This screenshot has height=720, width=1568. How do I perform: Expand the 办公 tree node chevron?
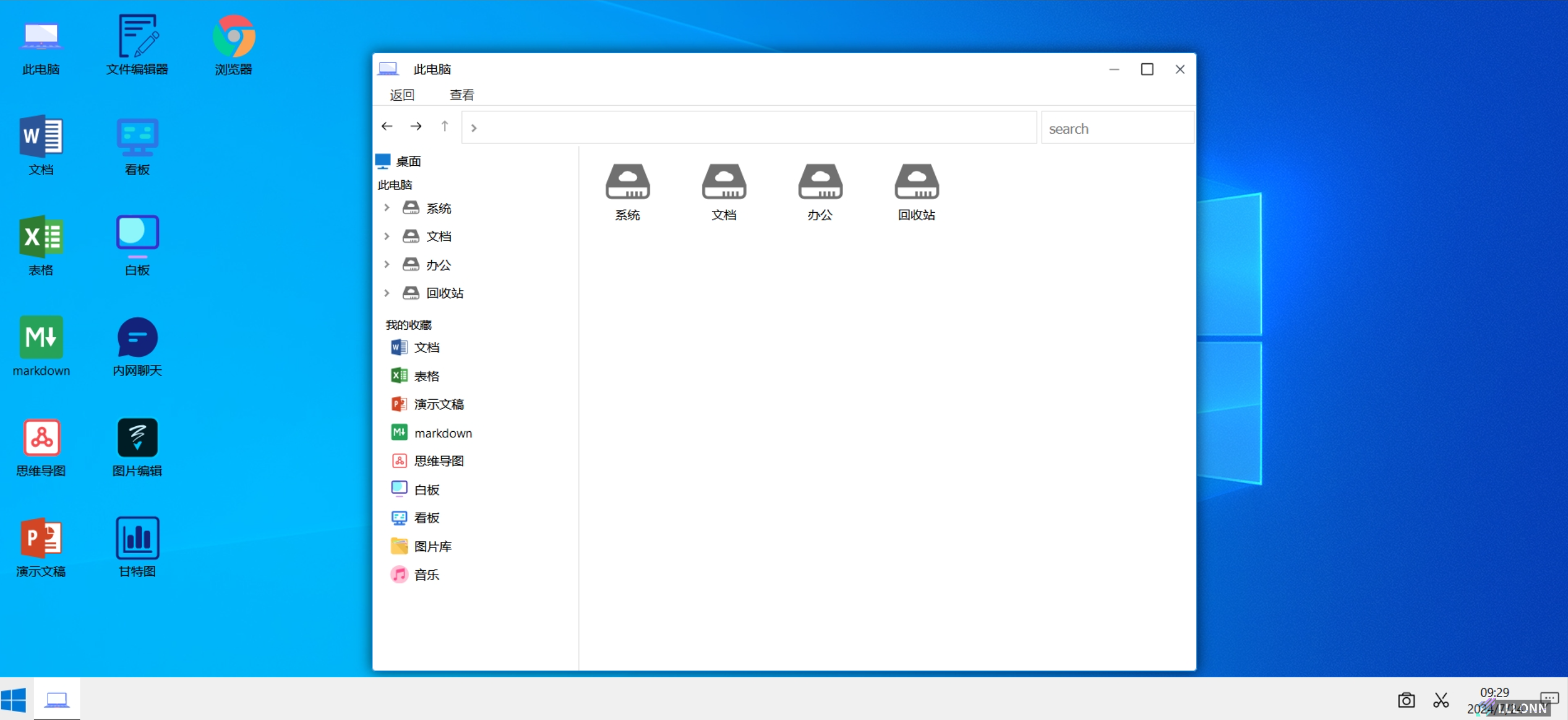pyautogui.click(x=387, y=265)
